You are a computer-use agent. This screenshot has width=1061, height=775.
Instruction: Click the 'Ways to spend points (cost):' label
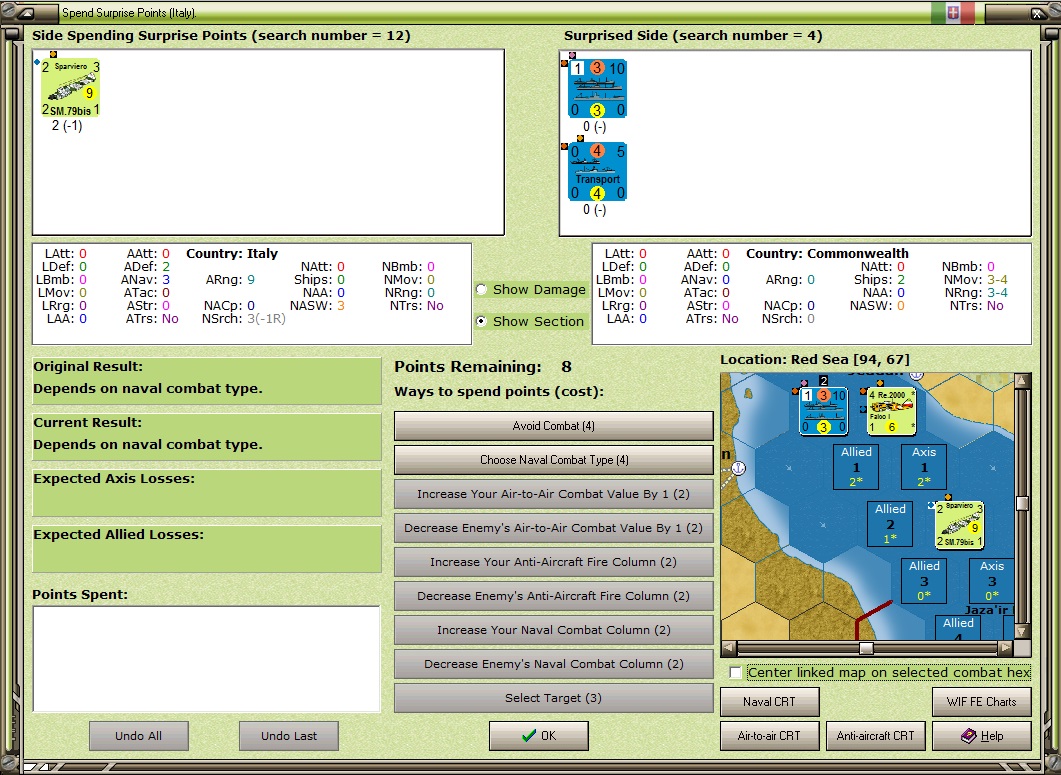499,392
